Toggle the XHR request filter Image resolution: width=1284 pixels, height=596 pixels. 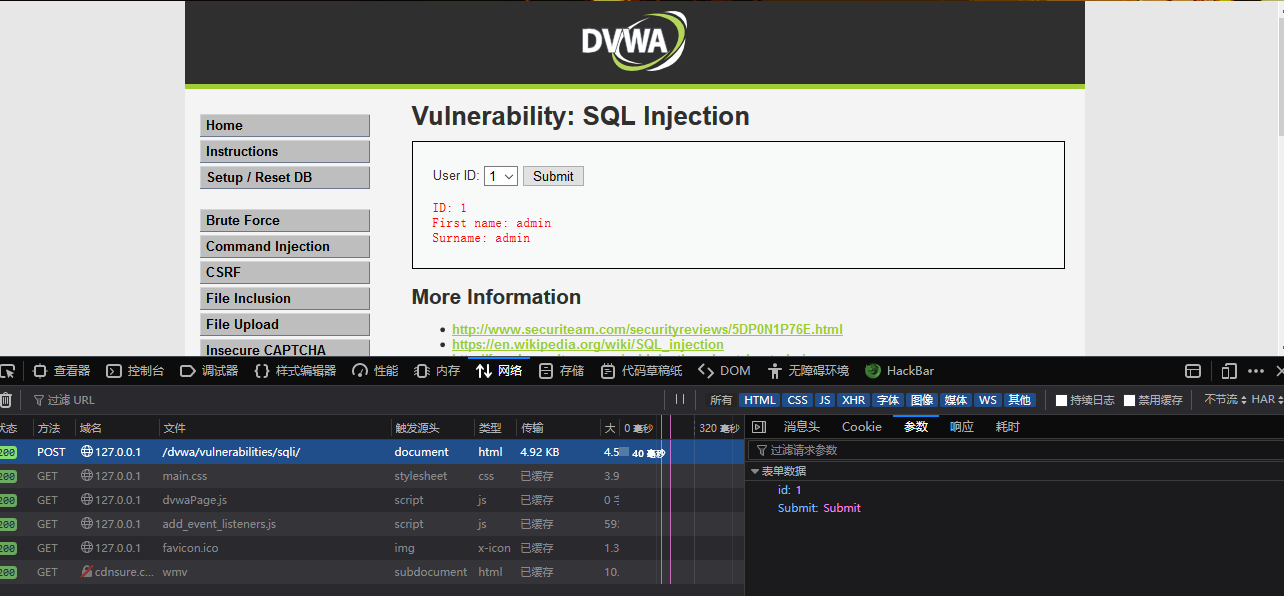coord(853,400)
